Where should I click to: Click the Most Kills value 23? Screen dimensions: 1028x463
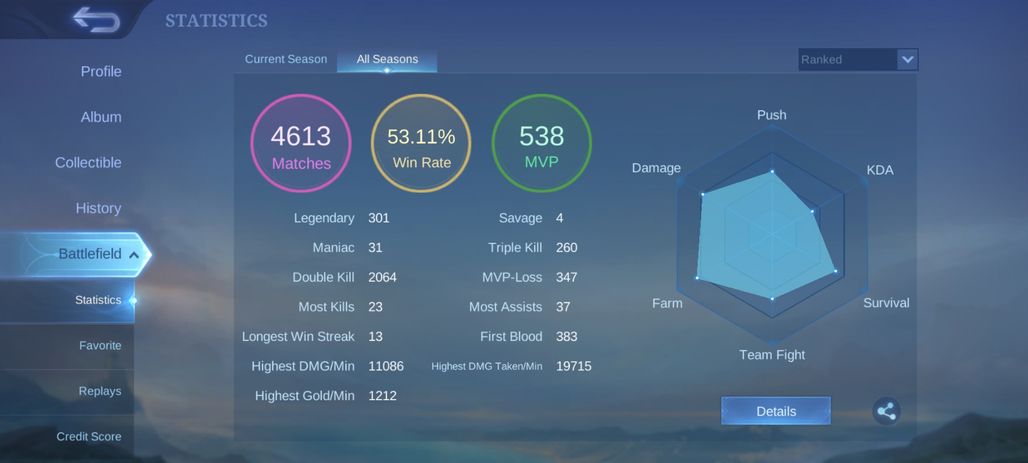[376, 307]
